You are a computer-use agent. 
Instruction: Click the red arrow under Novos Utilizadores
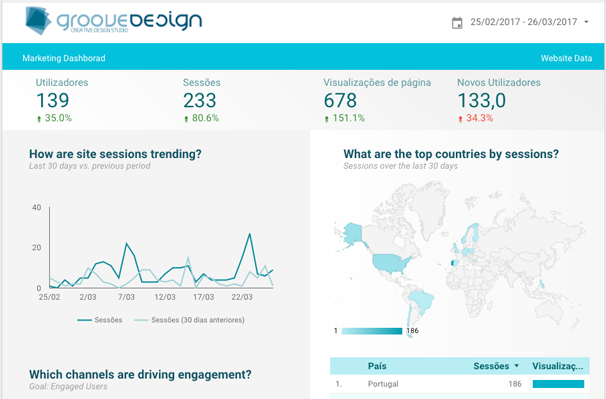(460, 119)
